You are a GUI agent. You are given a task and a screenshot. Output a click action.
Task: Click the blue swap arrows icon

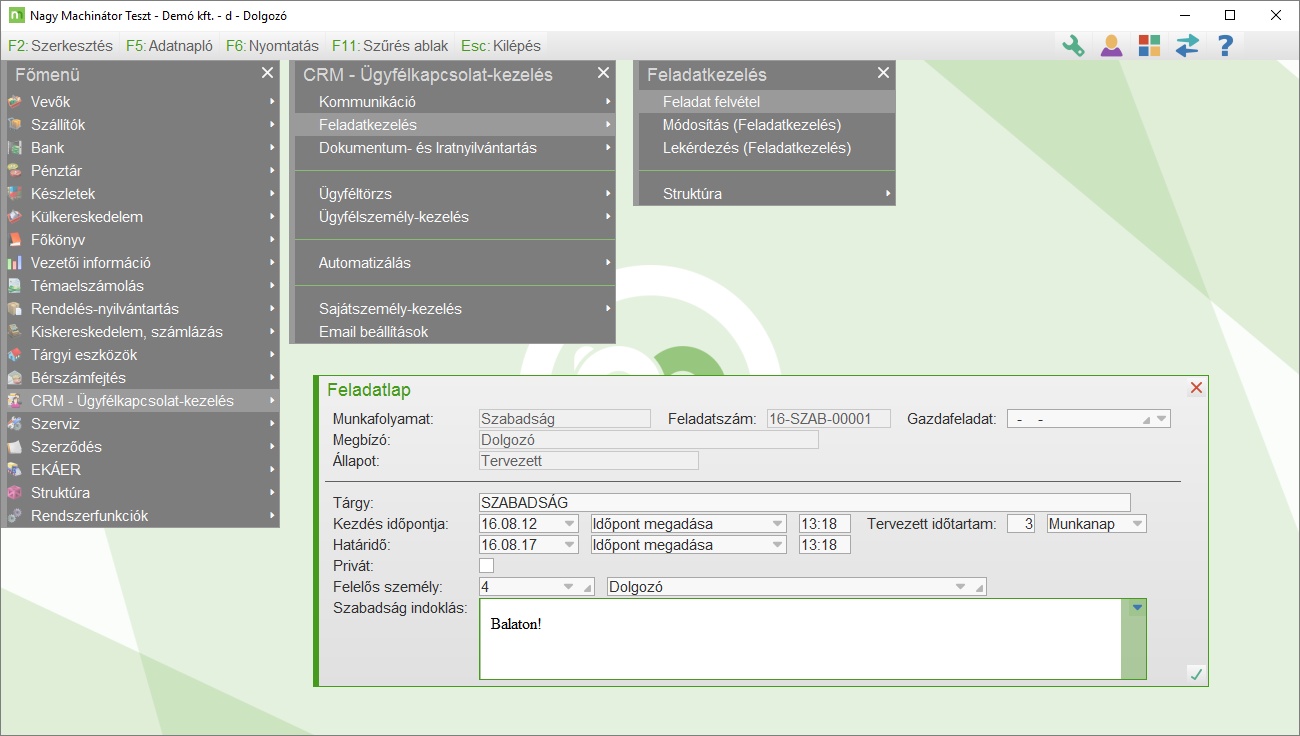point(1187,46)
